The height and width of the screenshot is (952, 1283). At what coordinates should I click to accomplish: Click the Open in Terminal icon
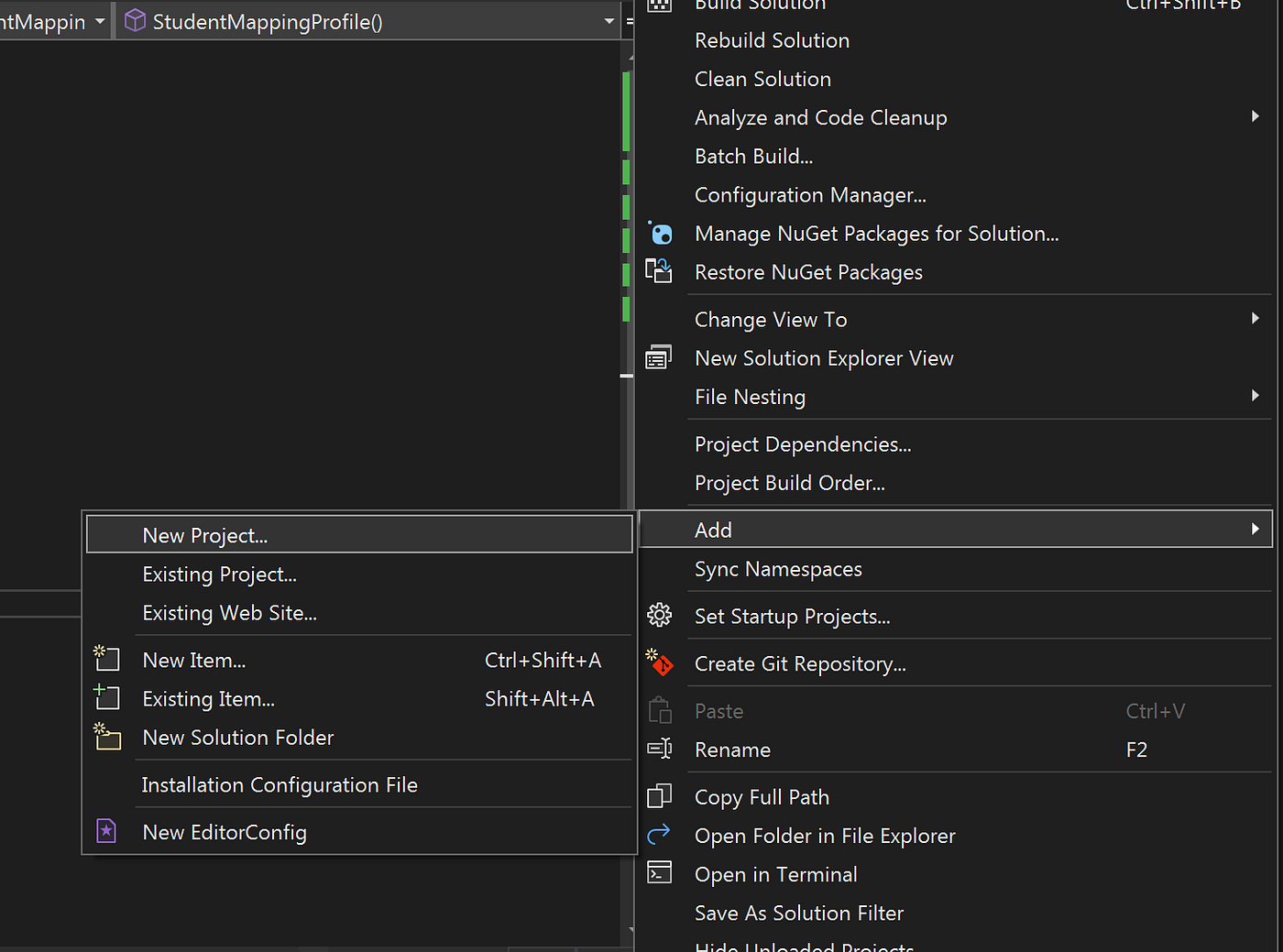coord(659,873)
